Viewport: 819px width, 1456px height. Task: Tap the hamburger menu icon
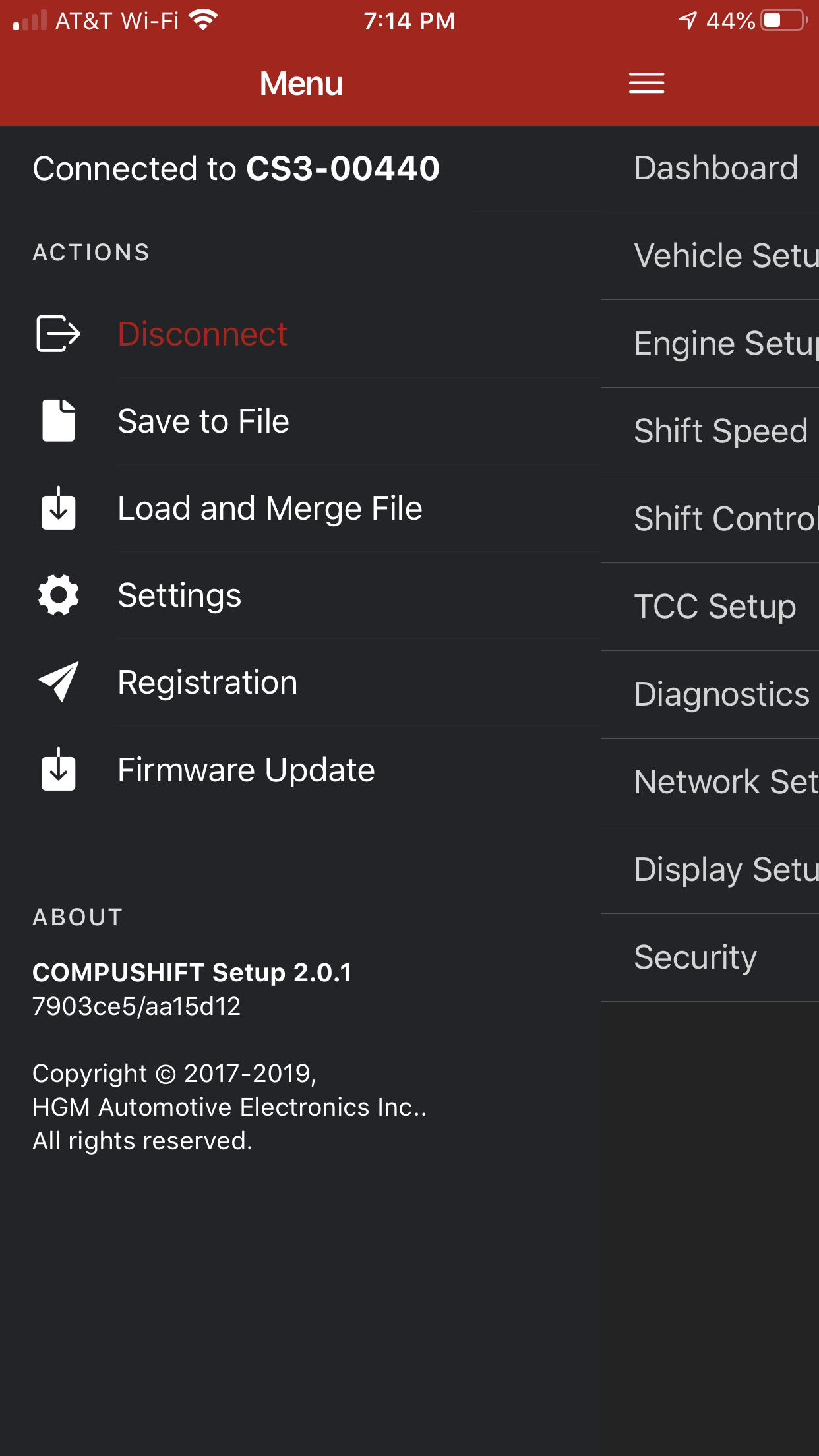click(646, 83)
